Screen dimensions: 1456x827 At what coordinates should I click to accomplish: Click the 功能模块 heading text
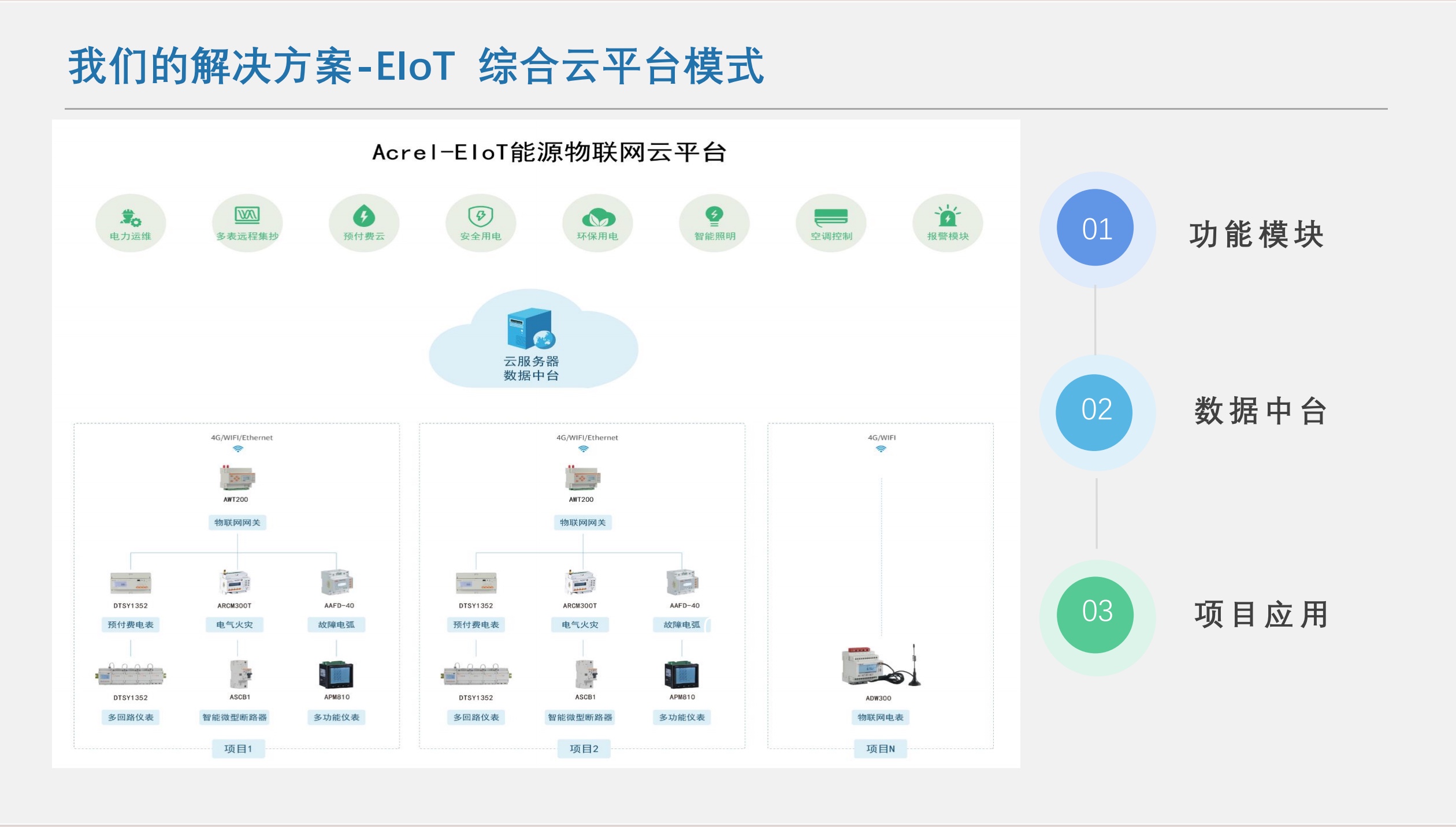tap(1256, 234)
